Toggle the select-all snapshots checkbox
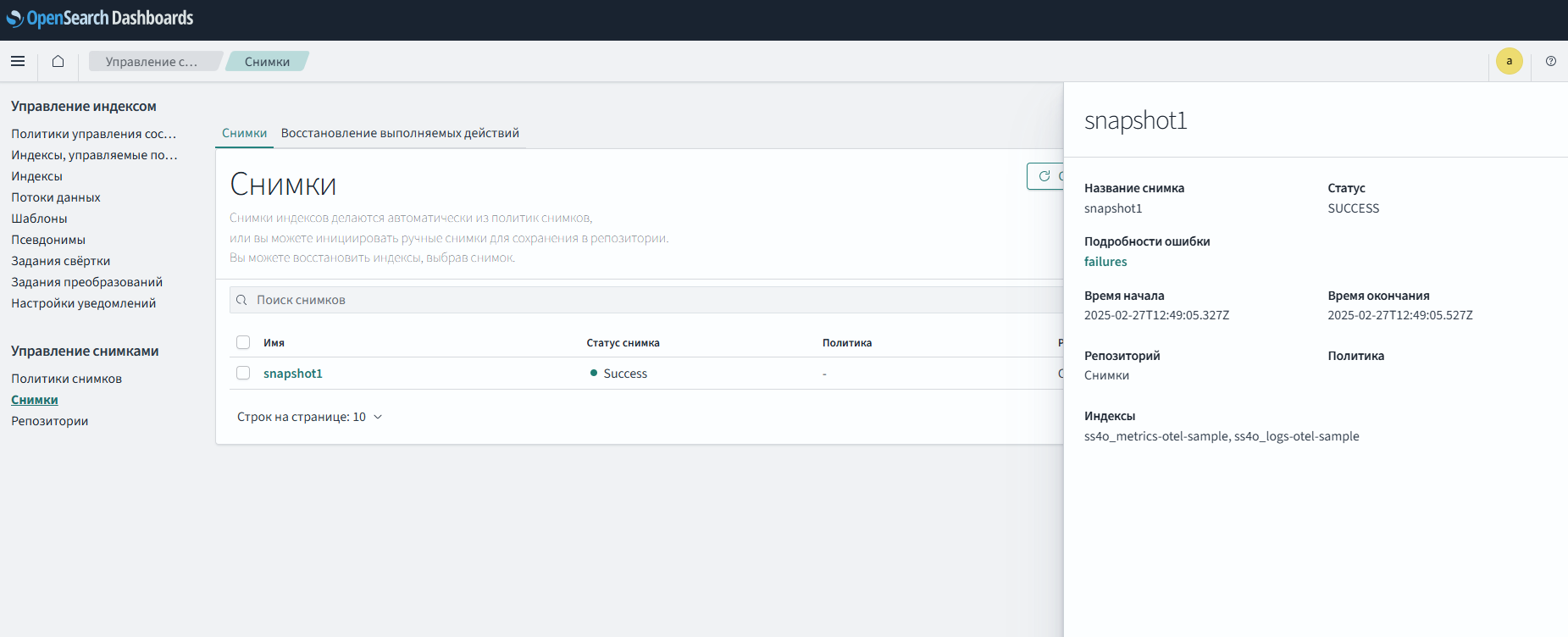1568x637 pixels. [243, 343]
